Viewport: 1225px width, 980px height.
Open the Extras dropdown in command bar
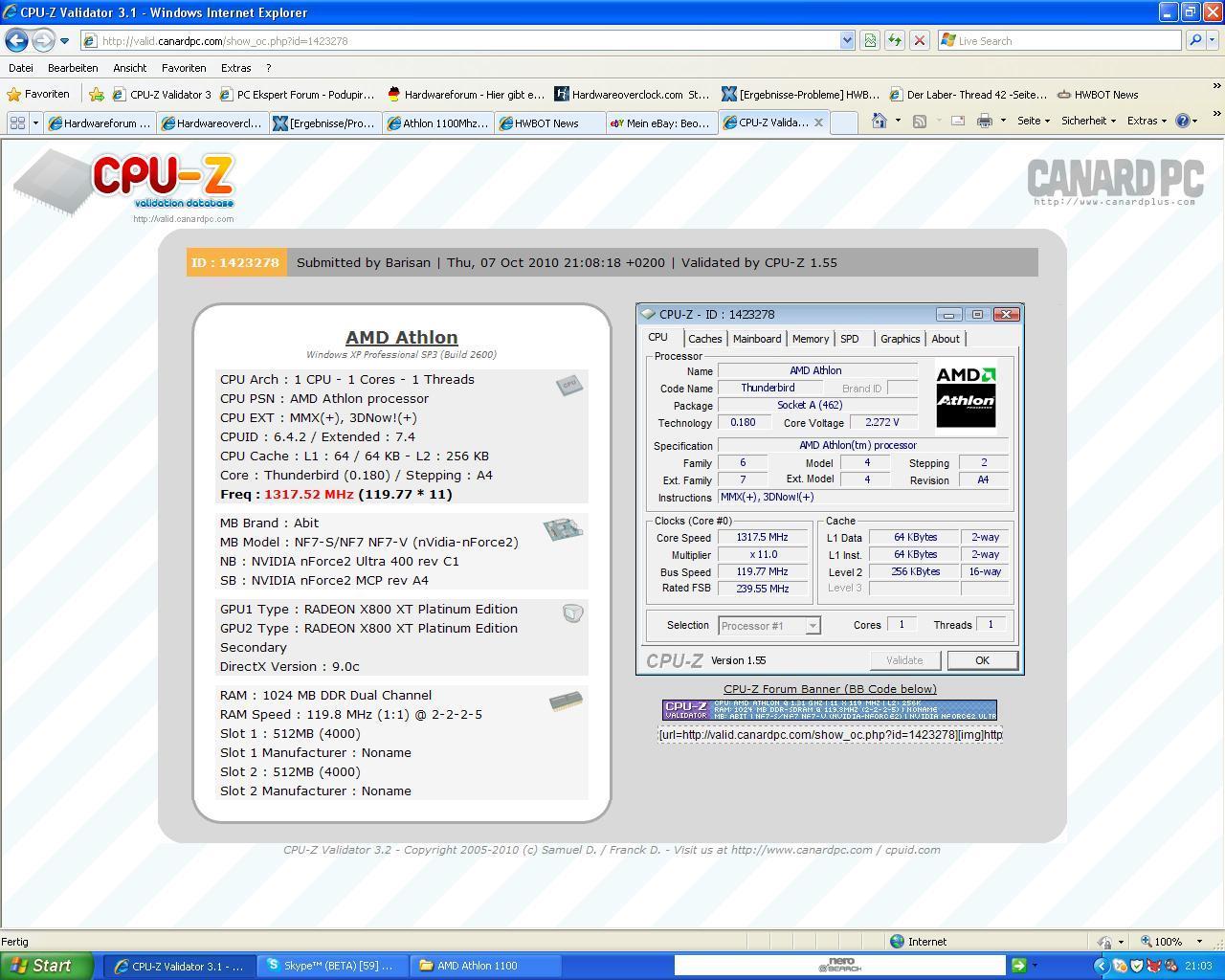[1147, 121]
